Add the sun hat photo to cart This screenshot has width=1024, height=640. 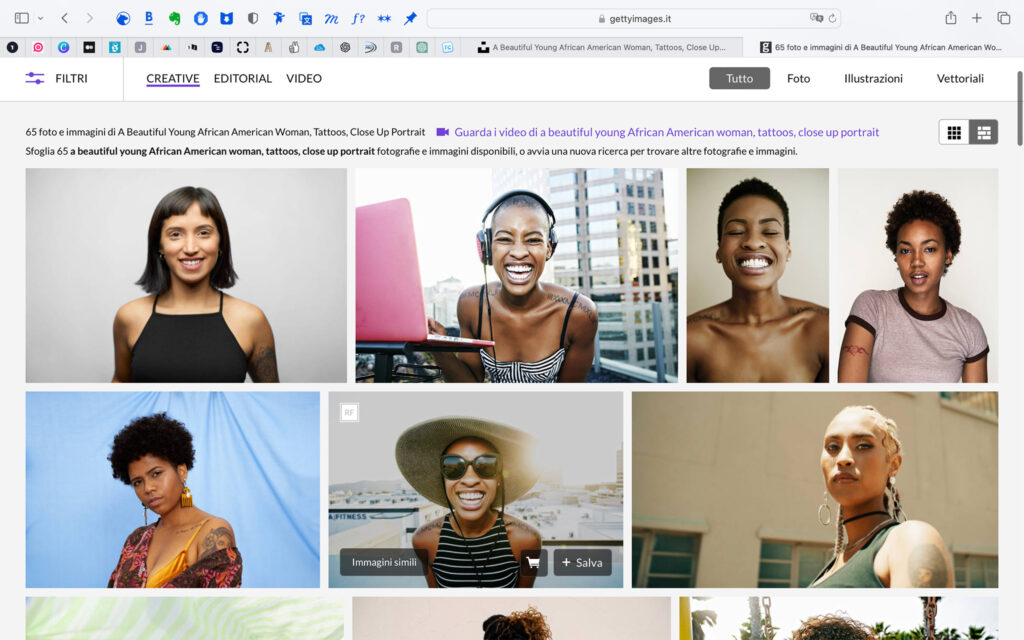534,562
